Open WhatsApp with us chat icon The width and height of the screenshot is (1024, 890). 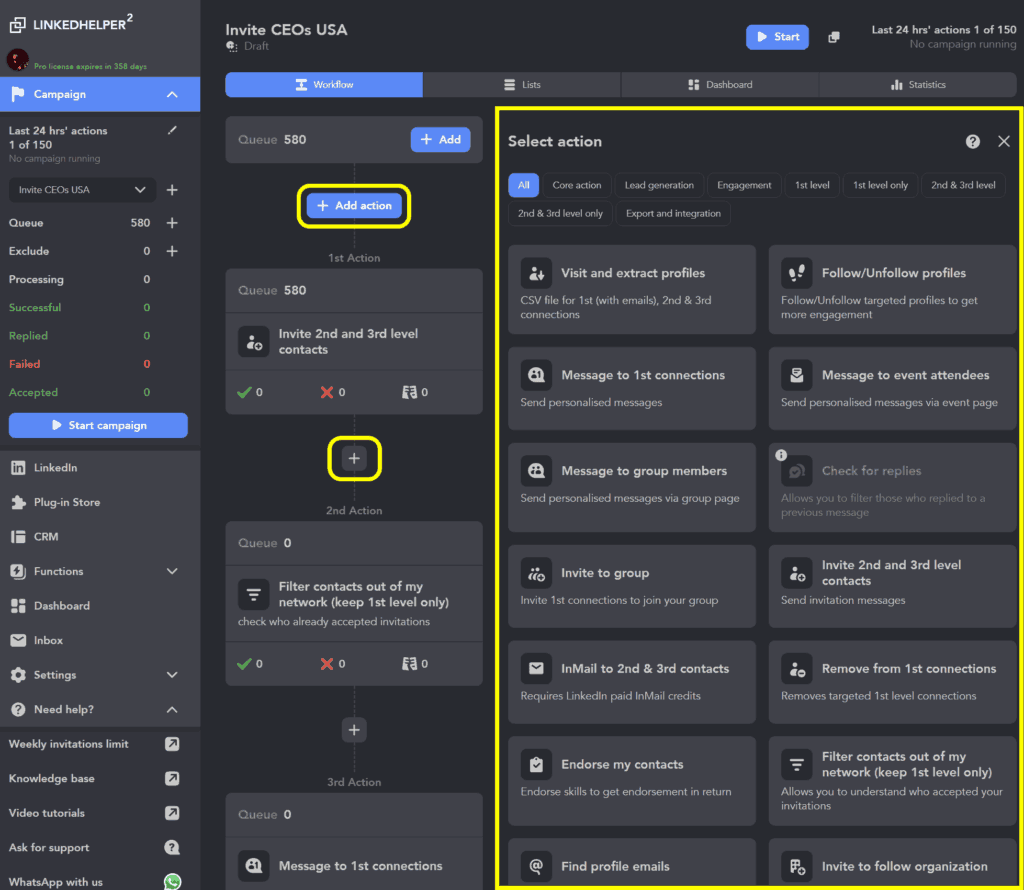[x=172, y=882]
